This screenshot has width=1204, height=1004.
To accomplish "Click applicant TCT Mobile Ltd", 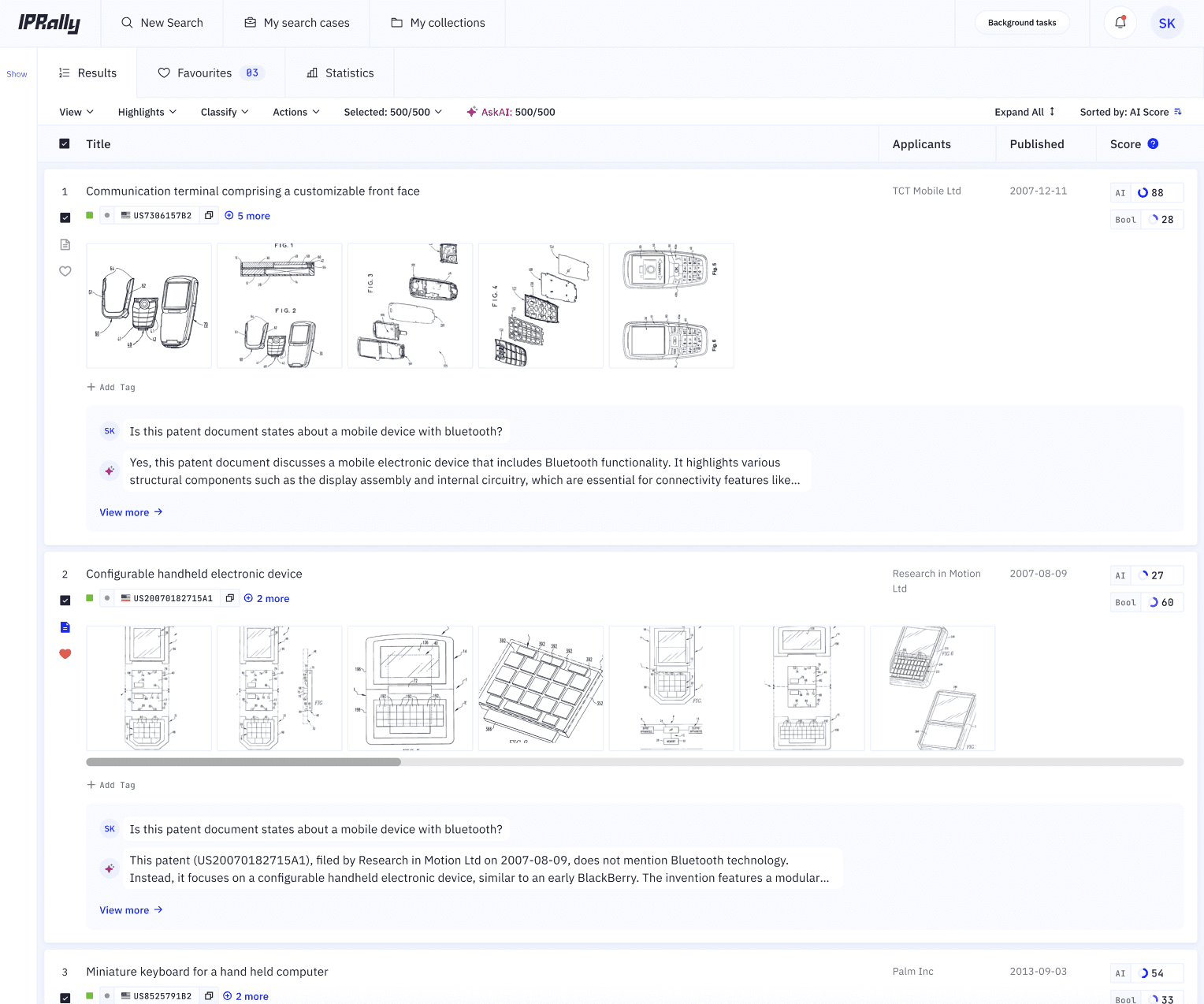I will (x=927, y=191).
